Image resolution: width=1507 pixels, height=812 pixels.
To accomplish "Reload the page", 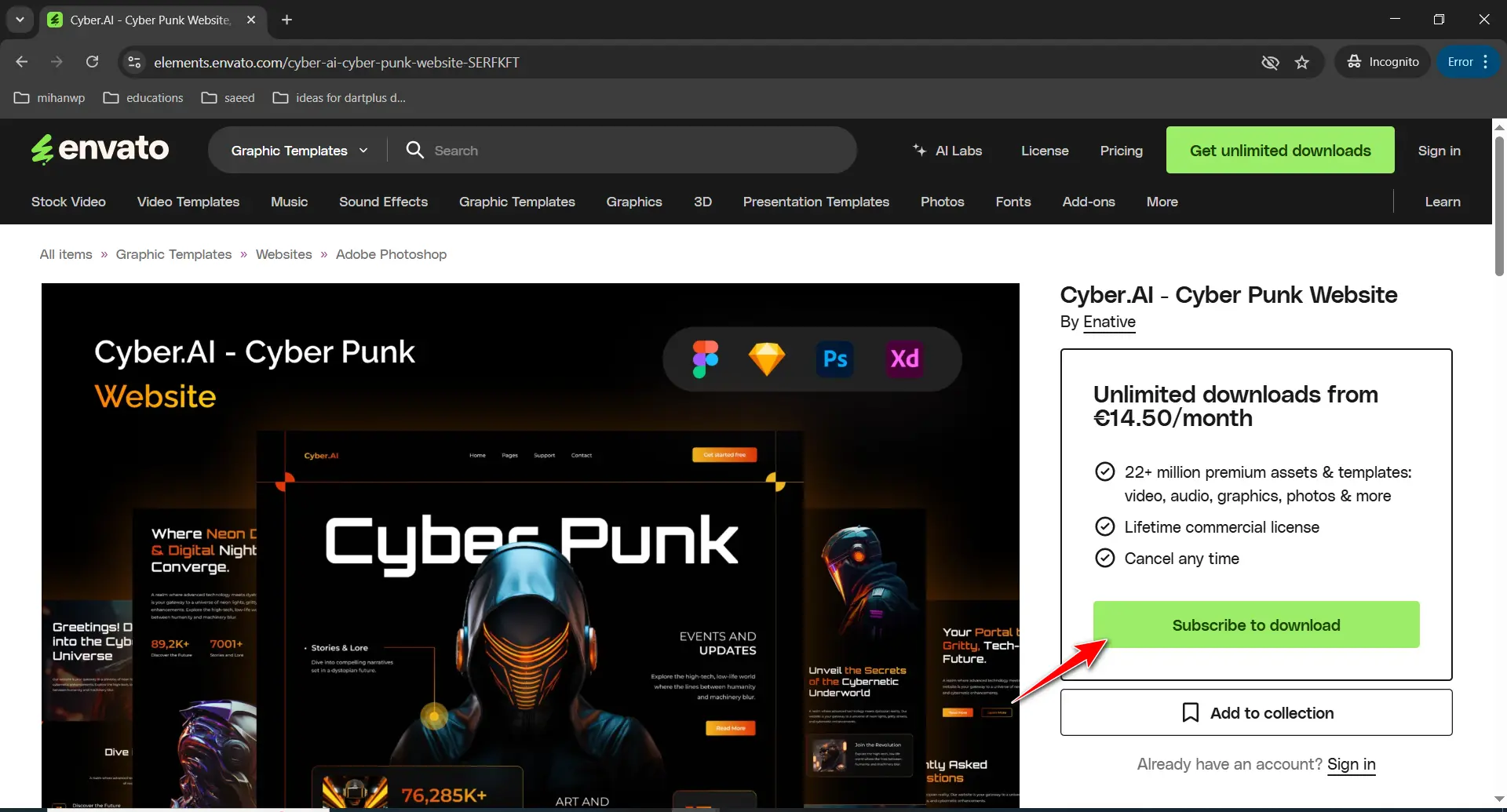I will 92,62.
